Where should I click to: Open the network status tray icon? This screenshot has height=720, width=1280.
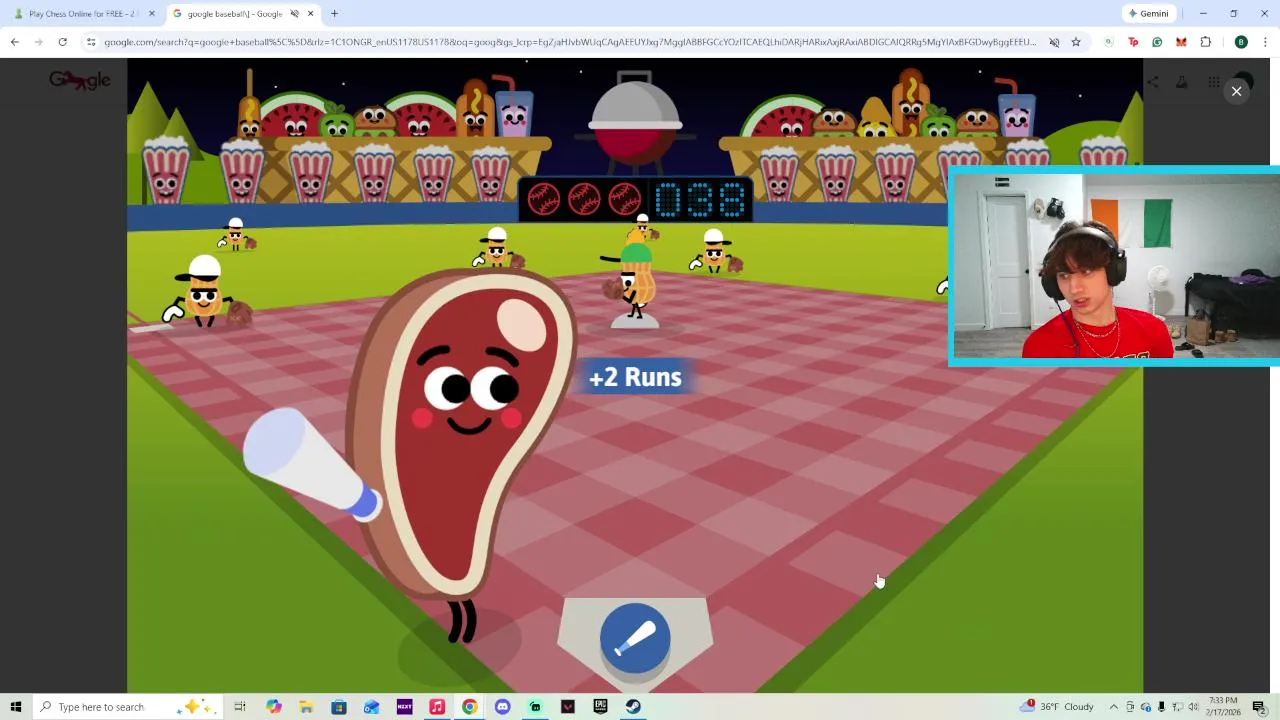pos(1177,707)
